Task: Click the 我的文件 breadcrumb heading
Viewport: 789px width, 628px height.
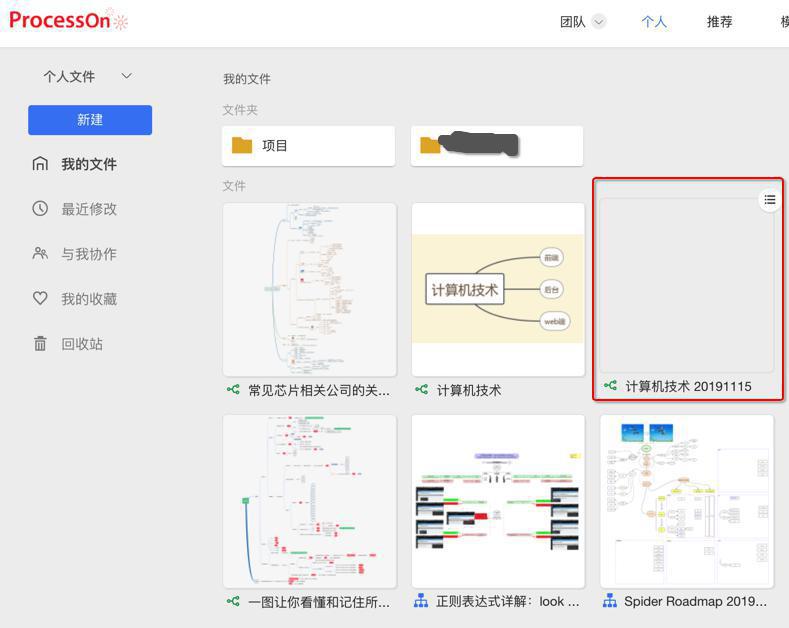Action: 247,79
